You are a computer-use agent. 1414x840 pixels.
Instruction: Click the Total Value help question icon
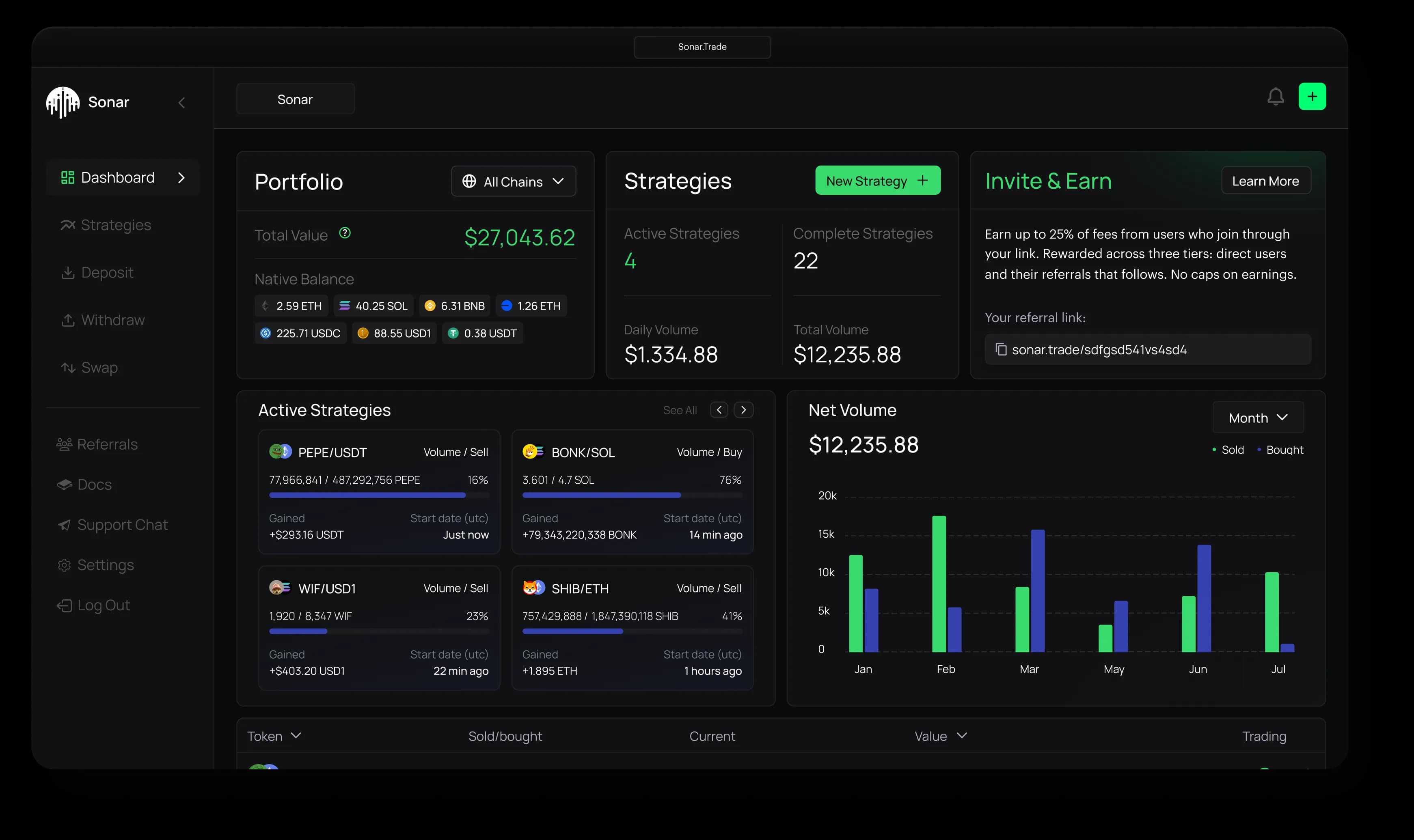point(345,233)
